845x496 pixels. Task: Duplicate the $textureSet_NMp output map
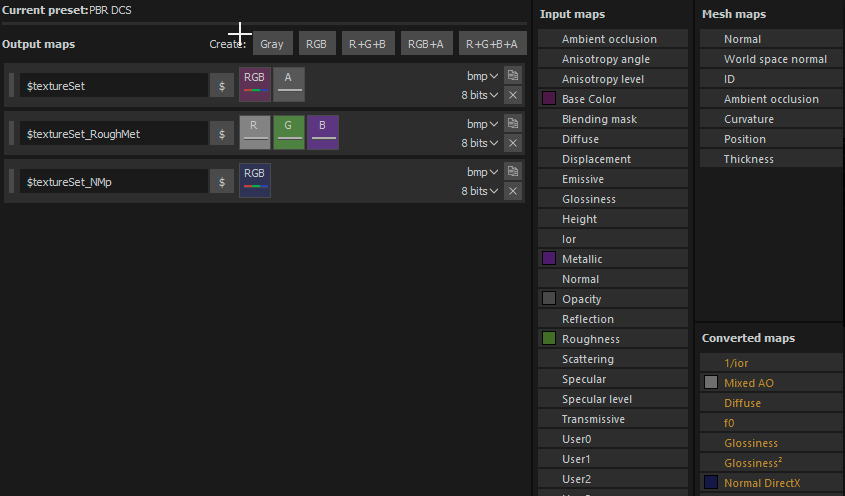tap(512, 172)
